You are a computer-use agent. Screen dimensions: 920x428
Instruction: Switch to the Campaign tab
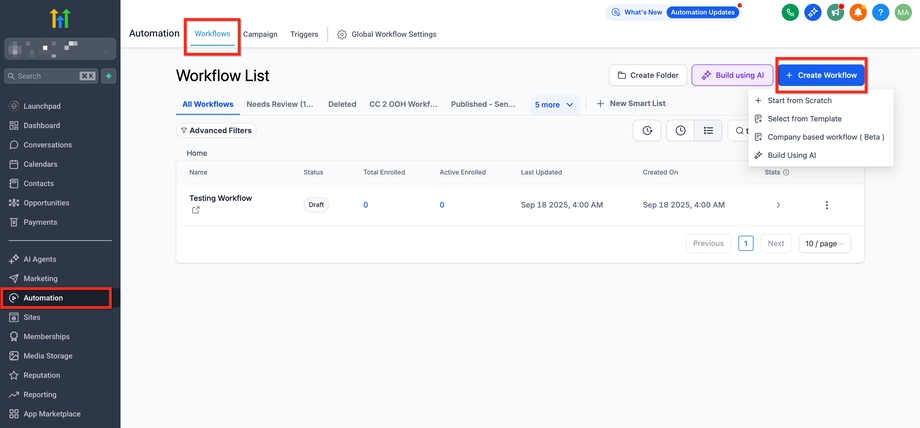[260, 34]
